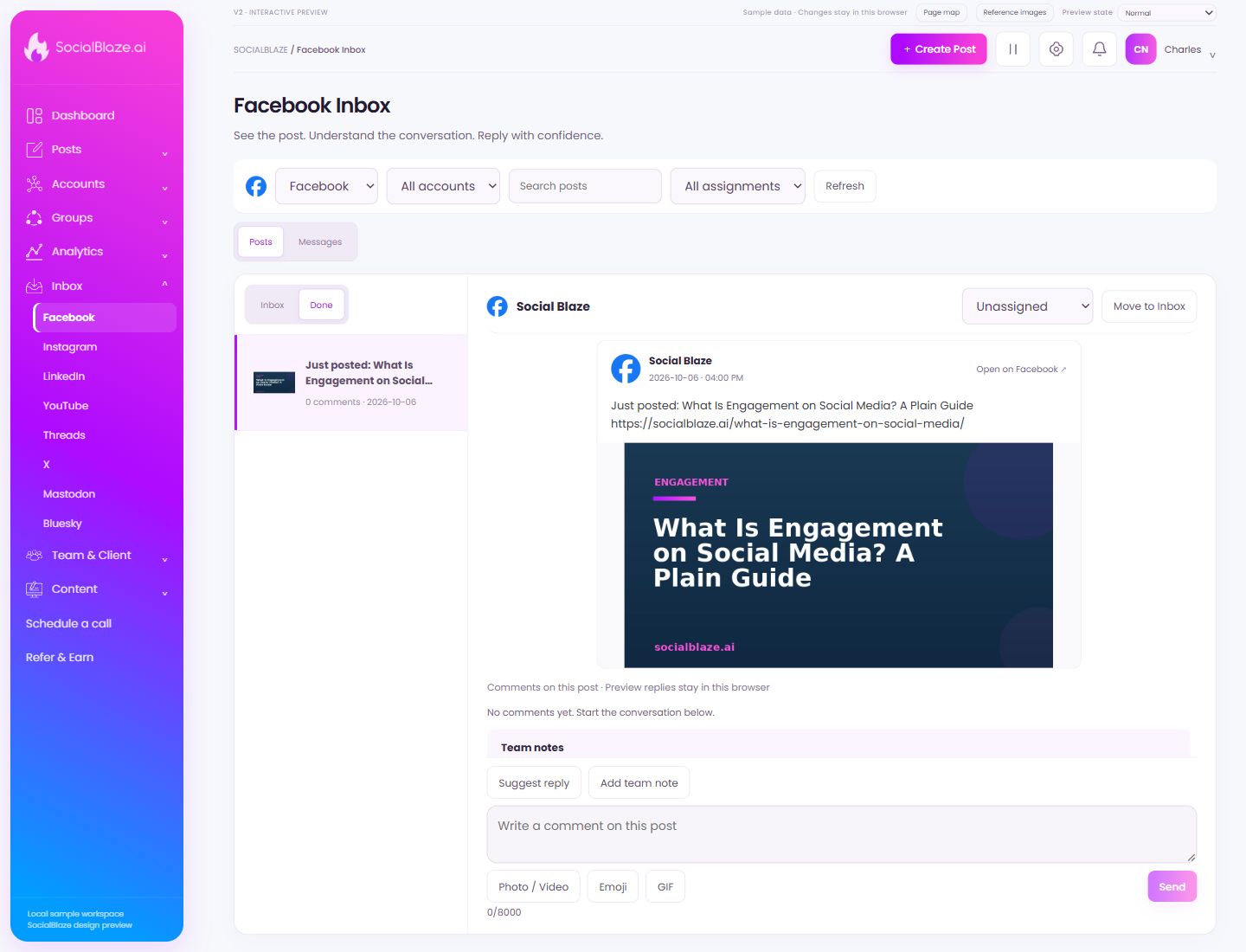The width and height of the screenshot is (1246, 952).
Task: Click the Write a comment text area
Action: pos(842,834)
